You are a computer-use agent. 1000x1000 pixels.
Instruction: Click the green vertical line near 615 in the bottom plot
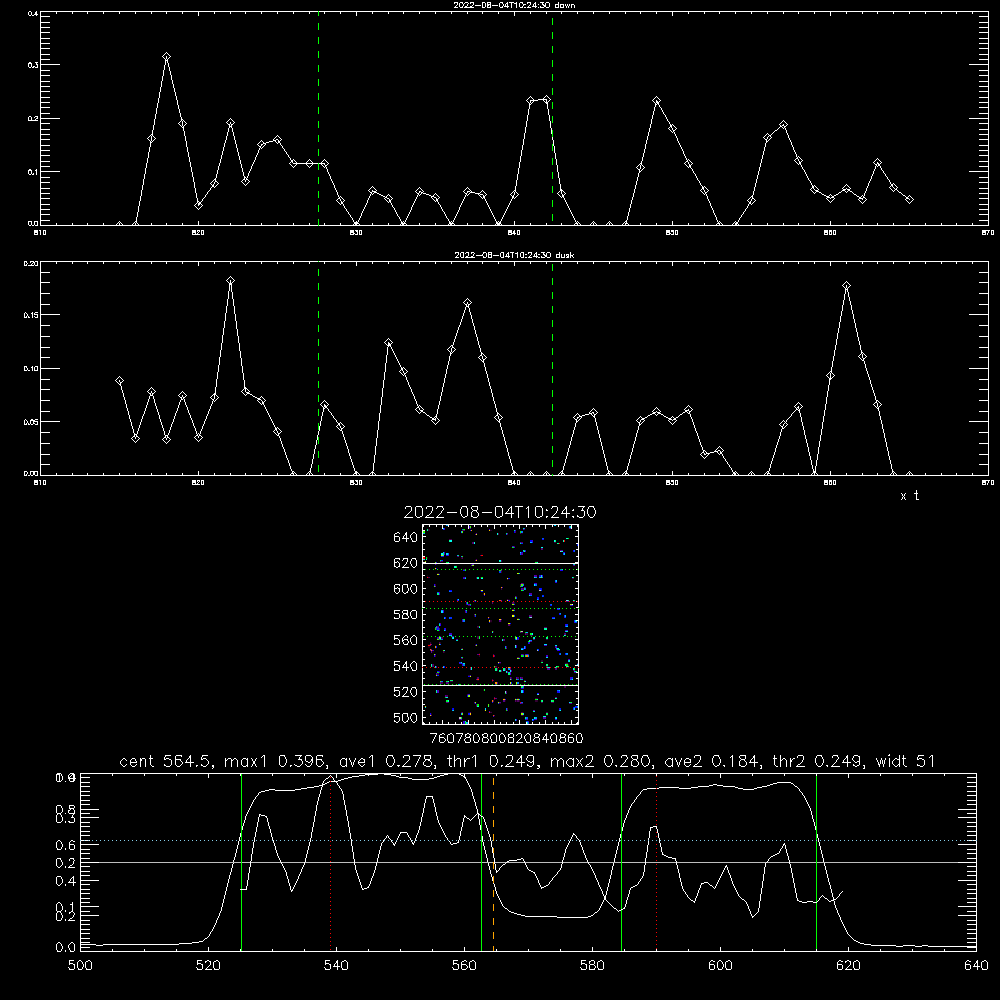(x=816, y=862)
